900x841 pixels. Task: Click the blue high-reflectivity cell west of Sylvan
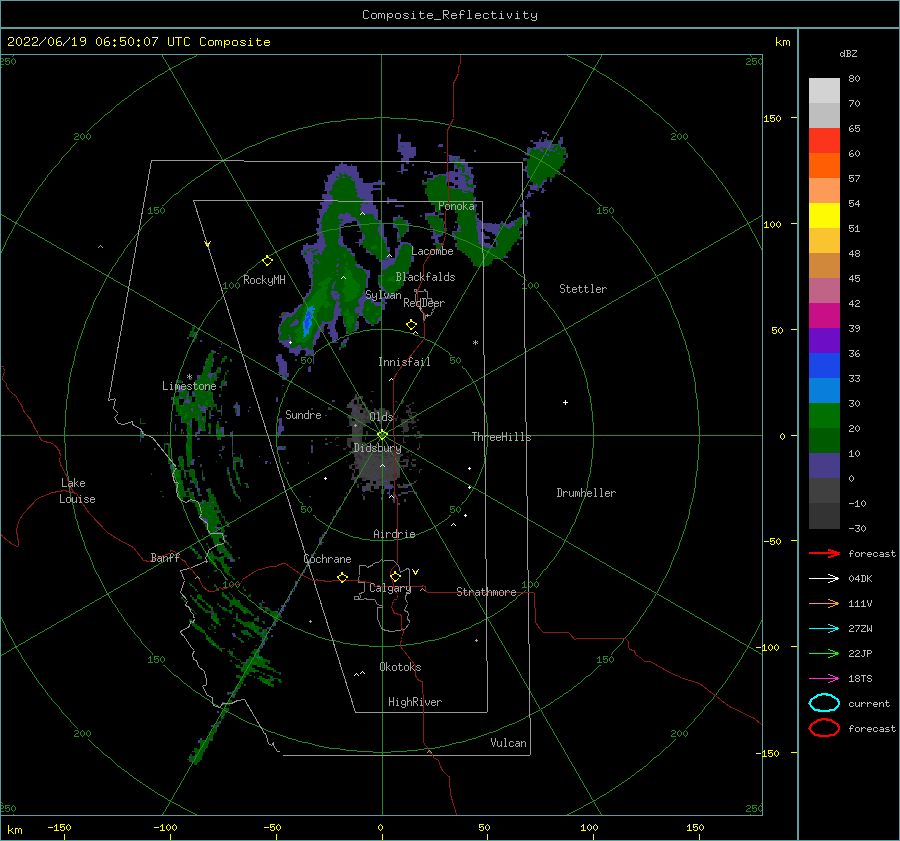pyautogui.click(x=308, y=320)
